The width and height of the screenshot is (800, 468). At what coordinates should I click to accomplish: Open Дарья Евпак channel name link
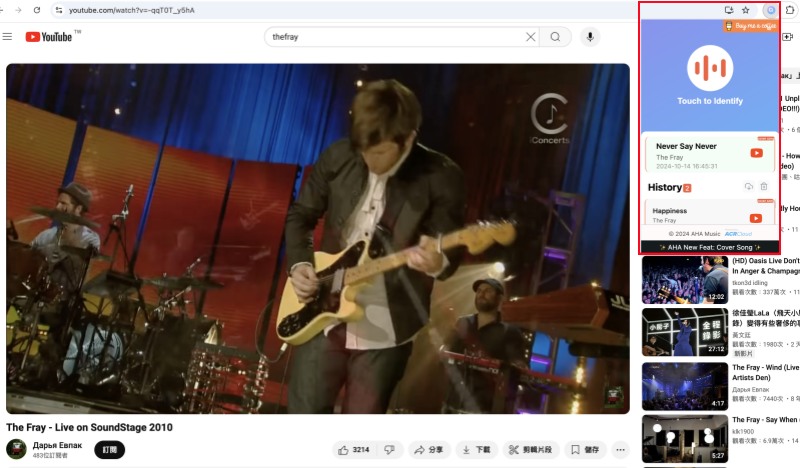pyautogui.click(x=57, y=446)
